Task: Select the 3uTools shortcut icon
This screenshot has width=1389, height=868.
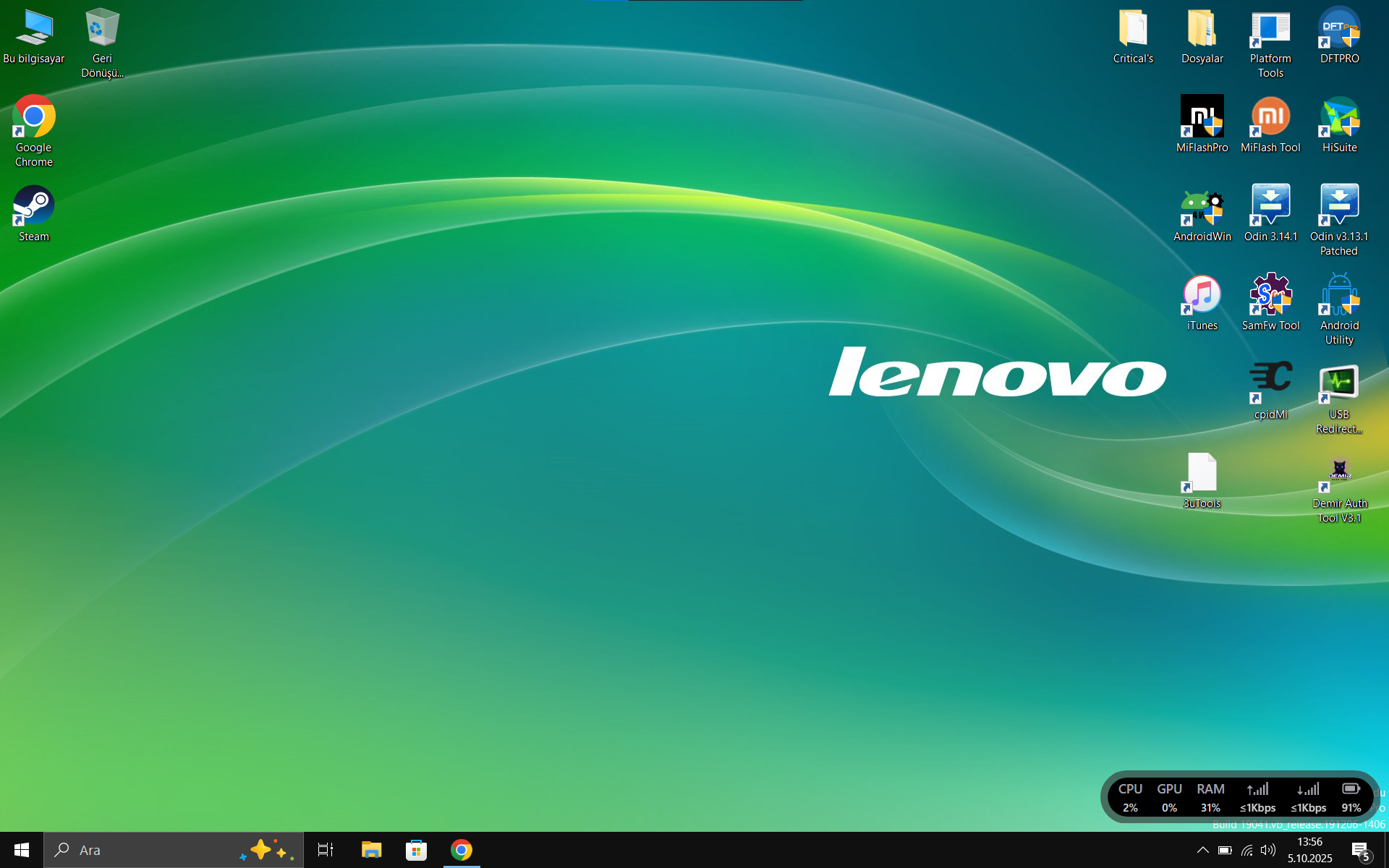Action: 1202,481
